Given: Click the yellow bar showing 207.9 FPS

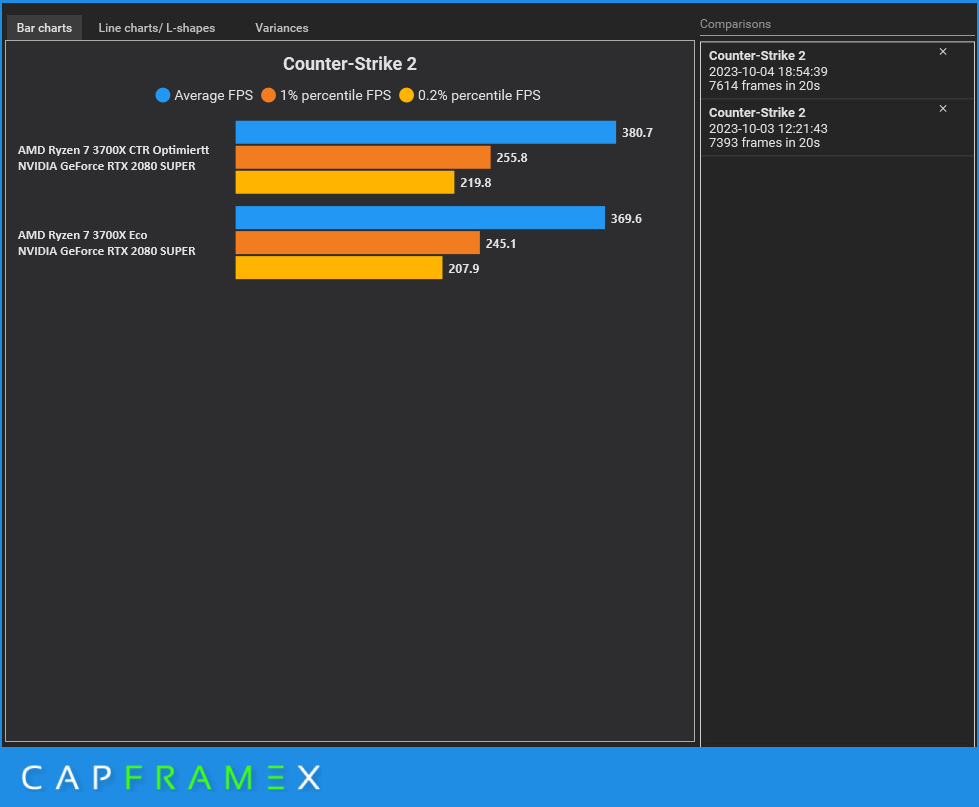Looking at the screenshot, I should pyautogui.click(x=340, y=267).
